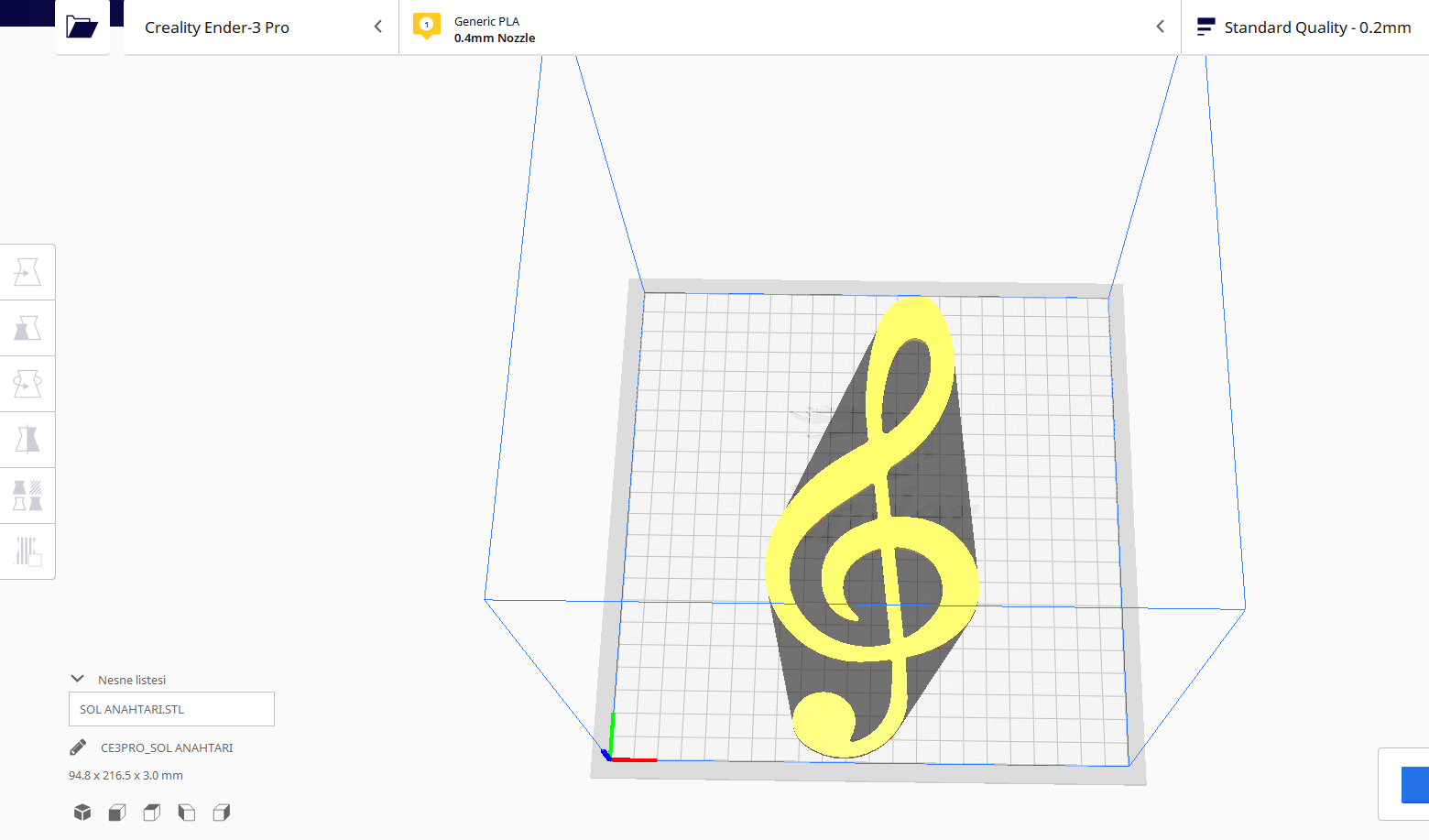Expand the Generic PLA material panel
This screenshot has height=840, width=1429.
790,27
